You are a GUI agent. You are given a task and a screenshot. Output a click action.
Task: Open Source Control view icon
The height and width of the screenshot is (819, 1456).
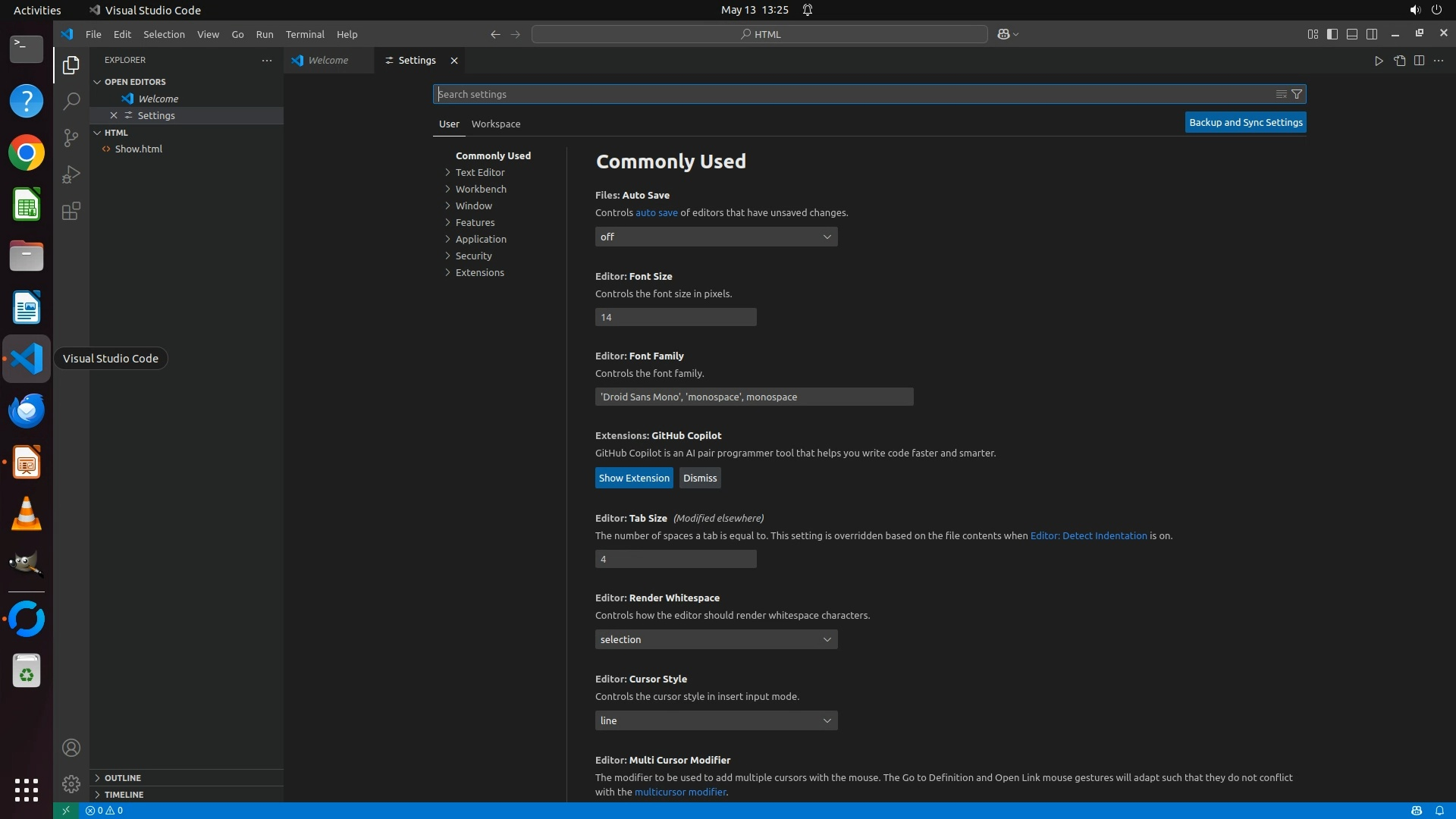[x=71, y=137]
